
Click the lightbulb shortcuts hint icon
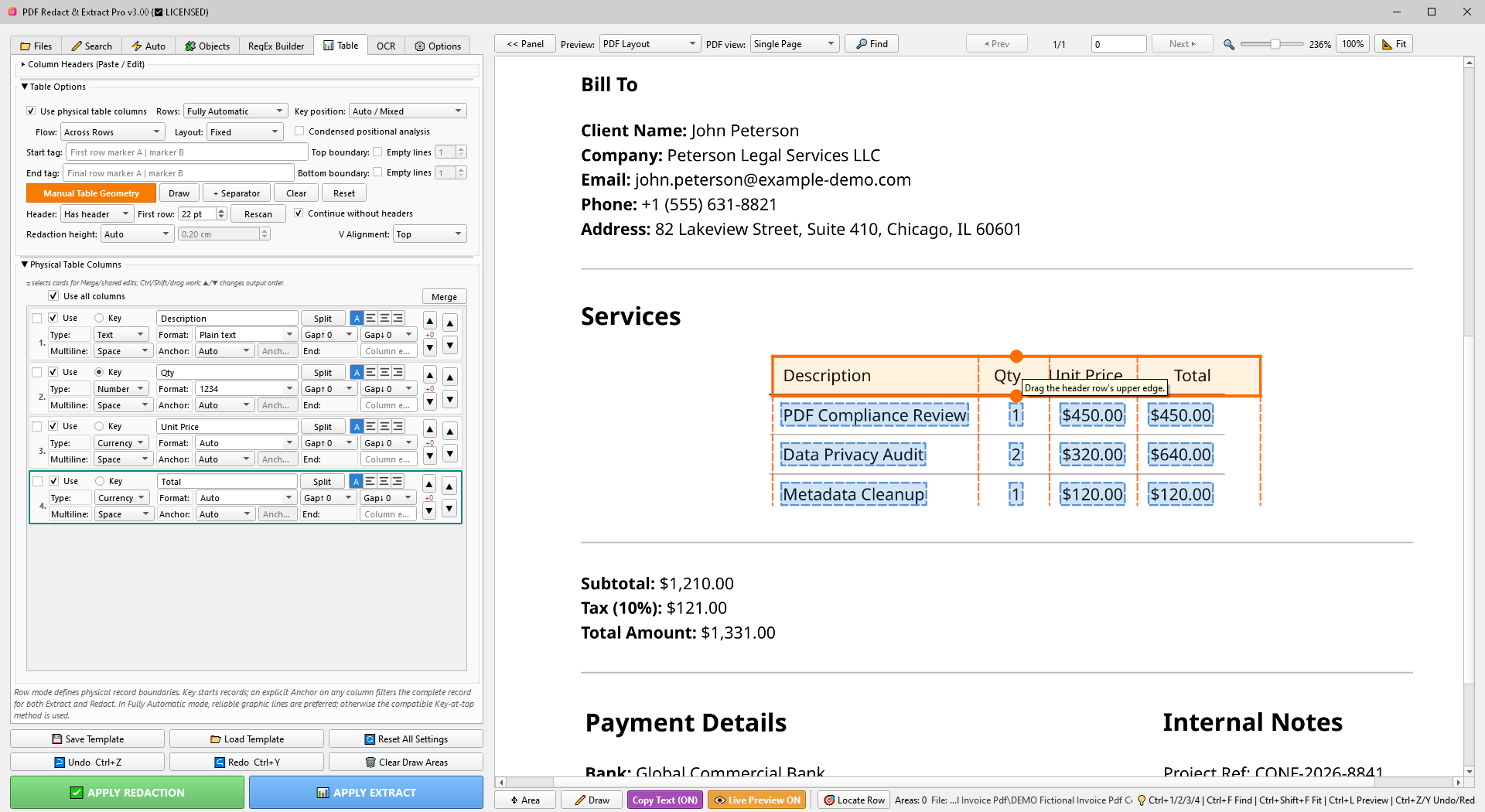pyautogui.click(x=1141, y=800)
